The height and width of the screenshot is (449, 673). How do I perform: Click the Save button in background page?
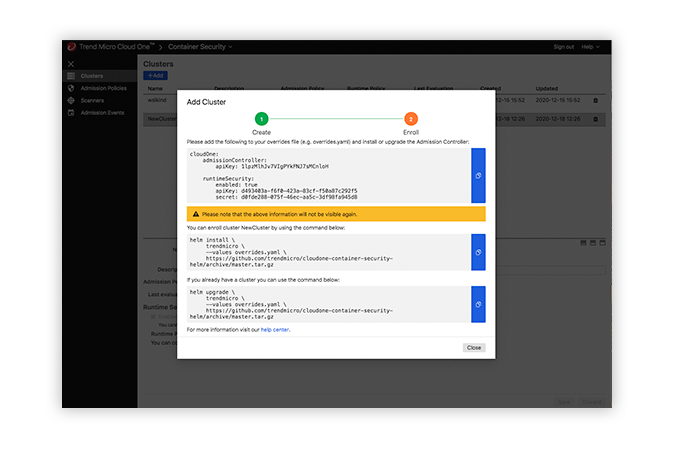click(564, 402)
